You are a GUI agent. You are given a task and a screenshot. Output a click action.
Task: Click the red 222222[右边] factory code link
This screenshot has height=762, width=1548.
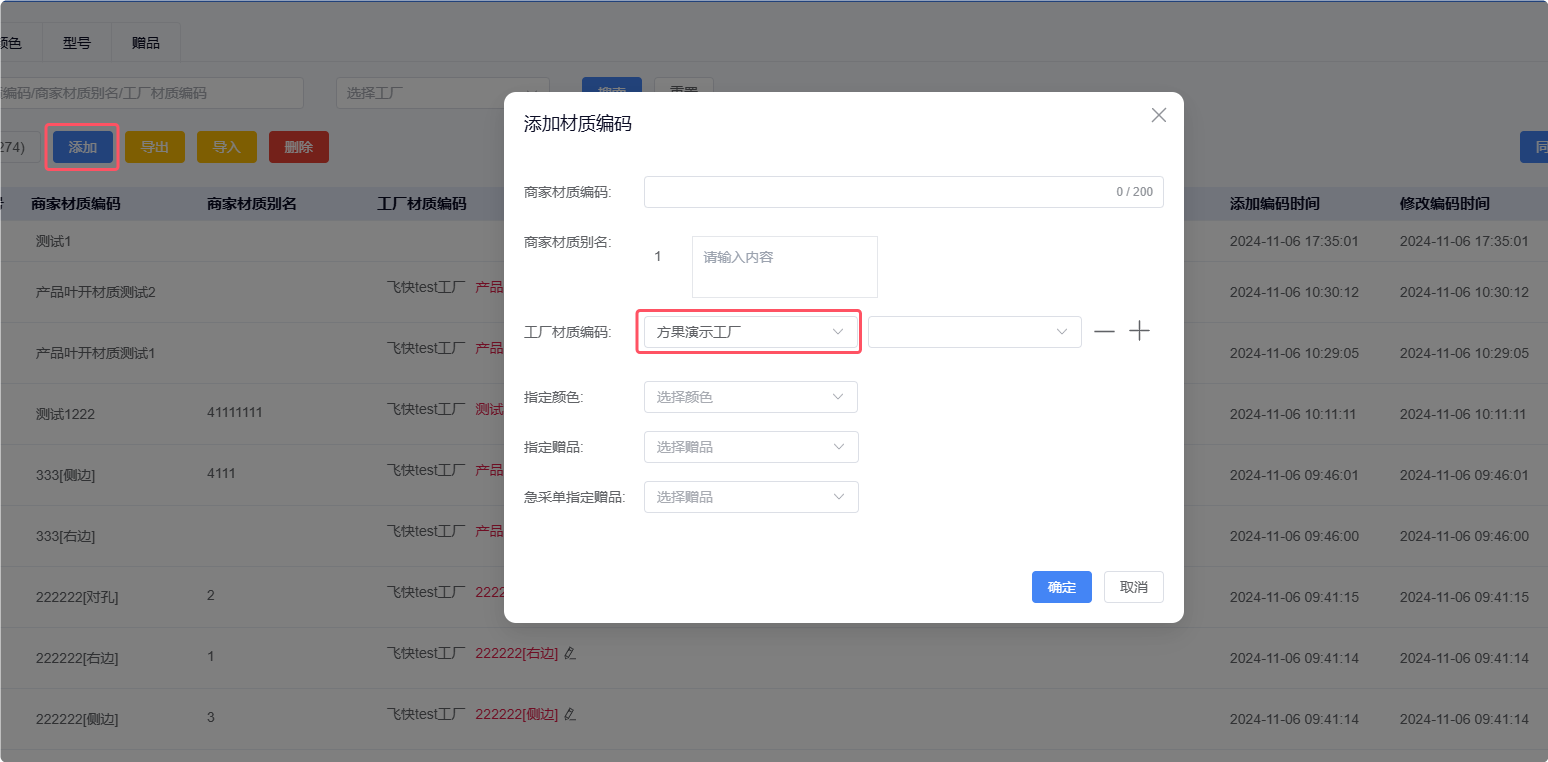click(516, 654)
